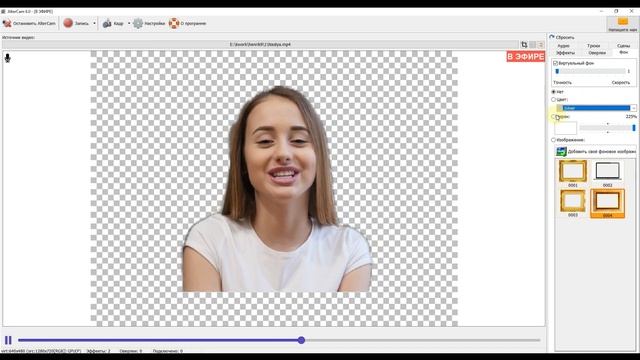Pause the video playback
This screenshot has height=360, width=640.
[8, 340]
